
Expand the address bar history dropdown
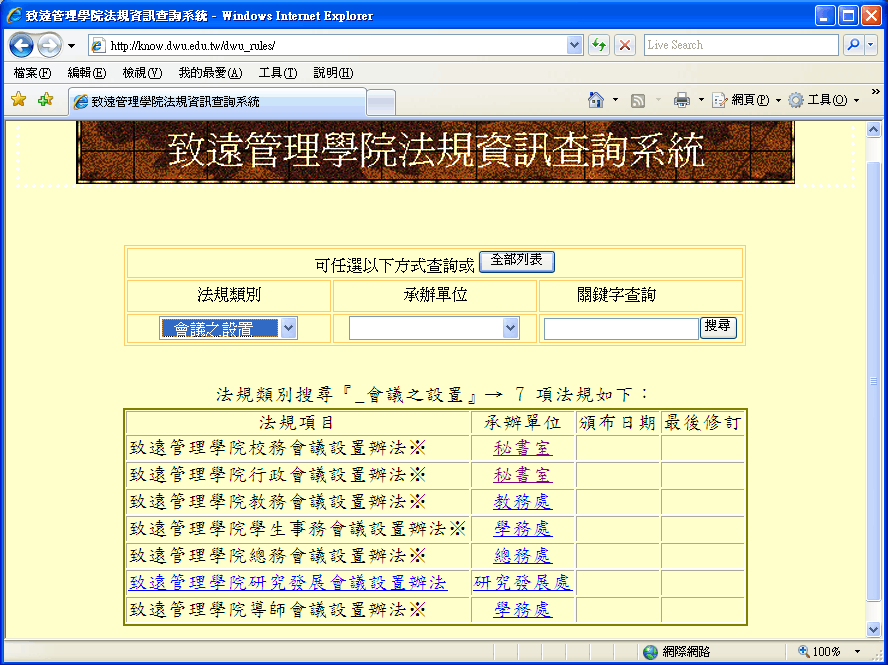point(574,45)
